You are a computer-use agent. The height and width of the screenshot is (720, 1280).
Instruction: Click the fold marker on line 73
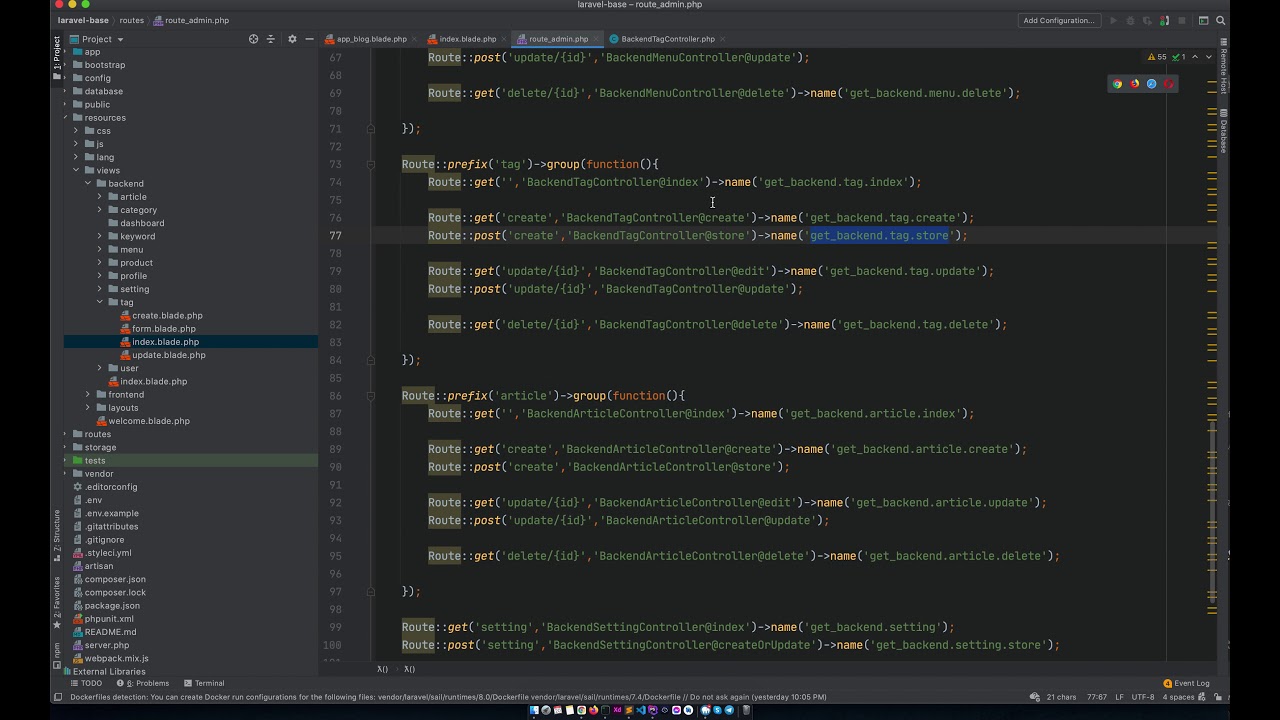370,164
